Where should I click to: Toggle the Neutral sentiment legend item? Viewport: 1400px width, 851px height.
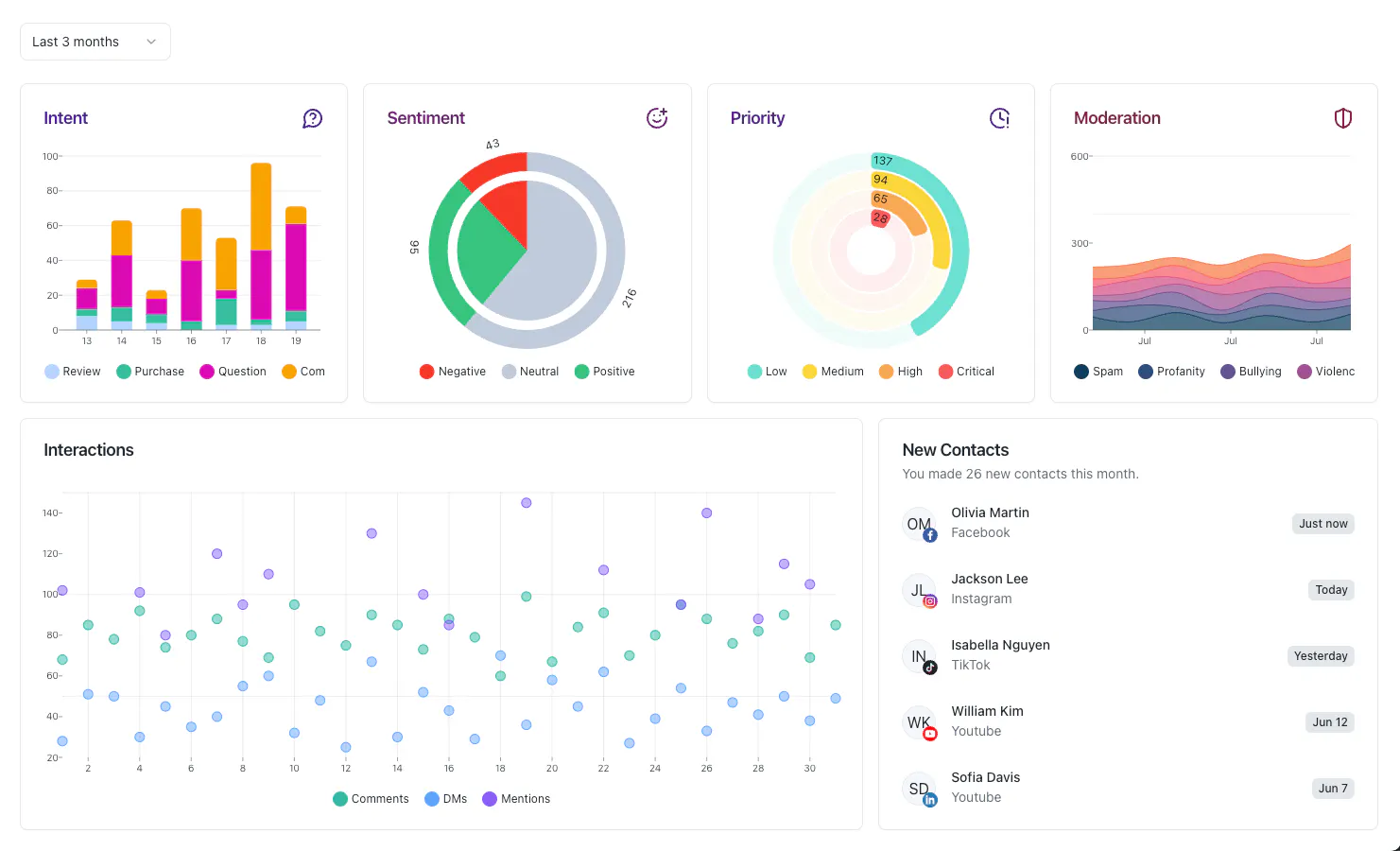(x=530, y=372)
